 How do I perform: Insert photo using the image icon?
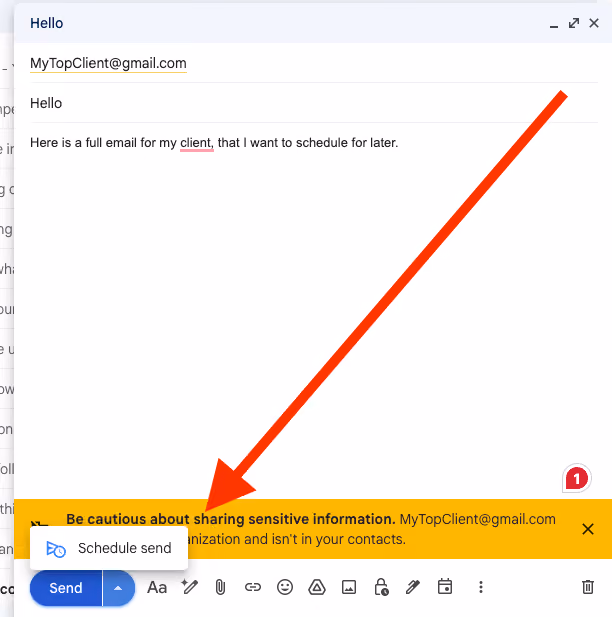349,587
